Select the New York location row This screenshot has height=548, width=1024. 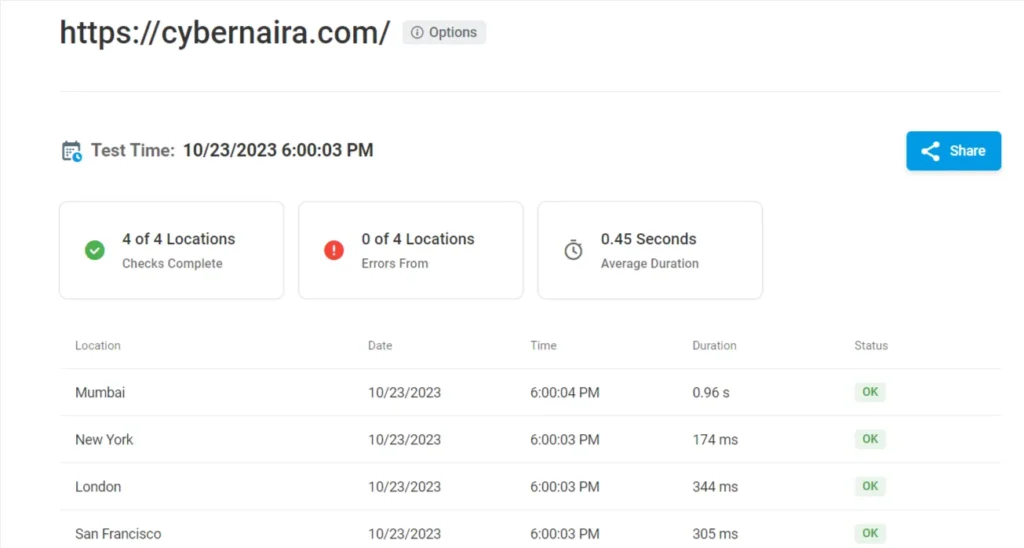point(530,440)
